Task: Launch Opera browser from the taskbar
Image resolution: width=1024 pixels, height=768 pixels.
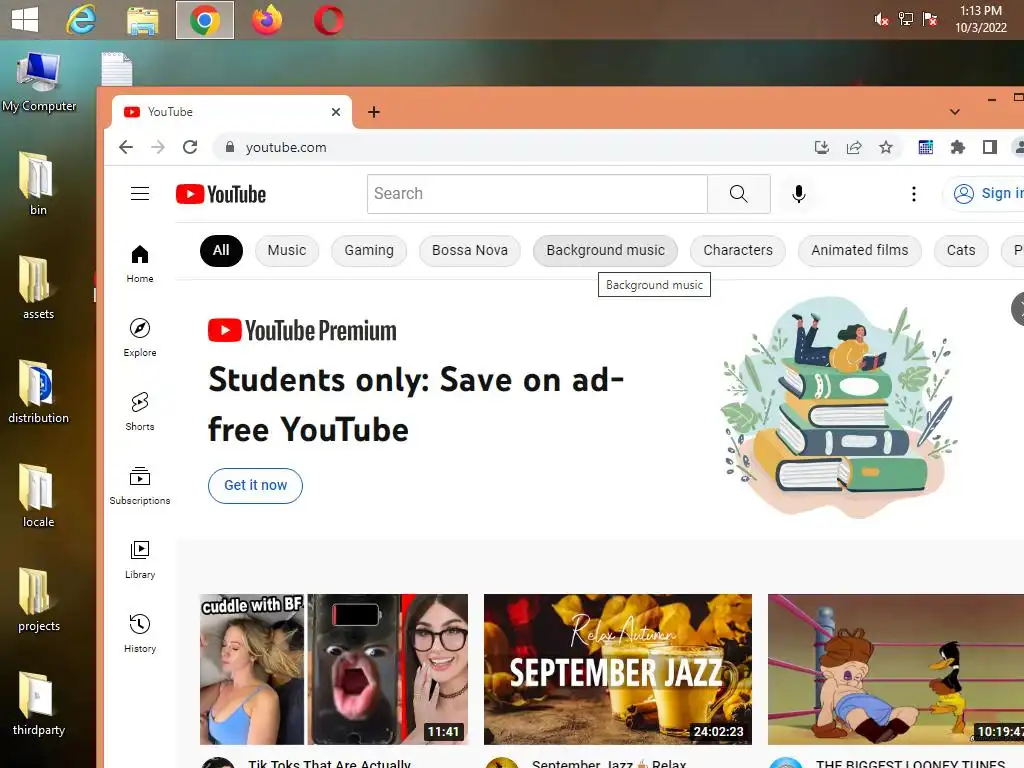Action: tap(328, 20)
